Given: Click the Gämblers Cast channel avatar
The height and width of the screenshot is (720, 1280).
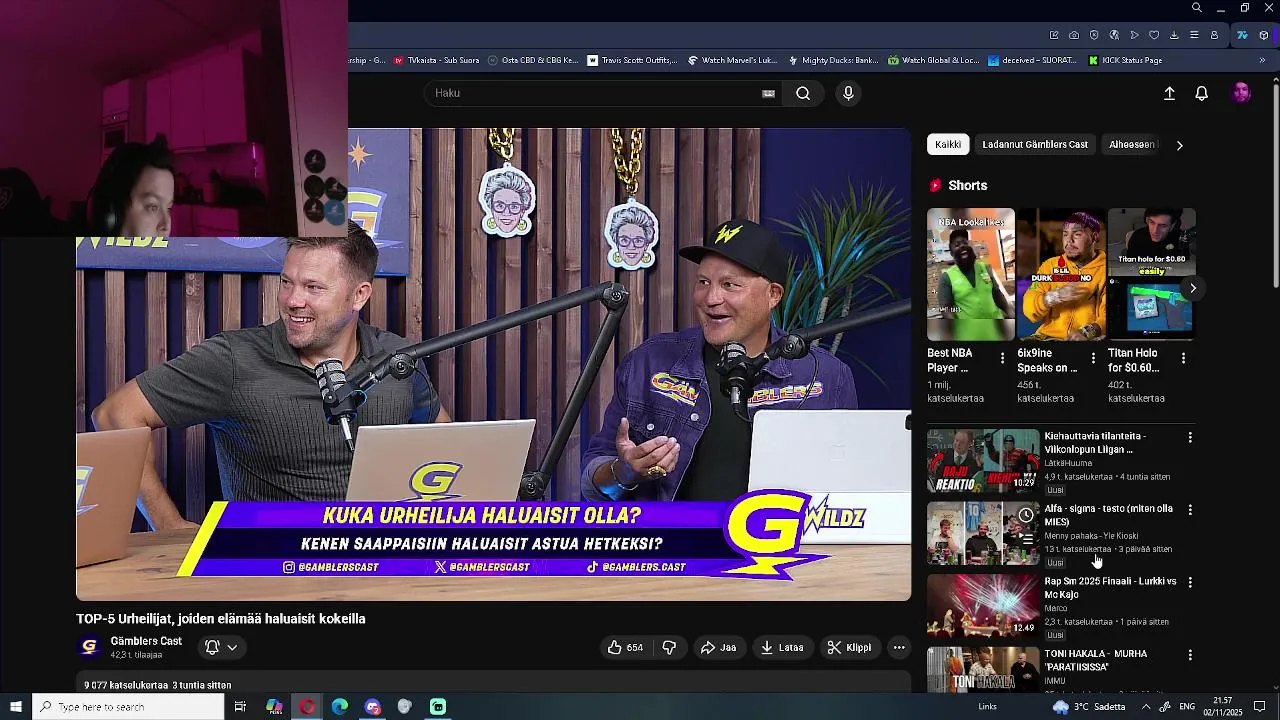Looking at the screenshot, I should [x=89, y=647].
